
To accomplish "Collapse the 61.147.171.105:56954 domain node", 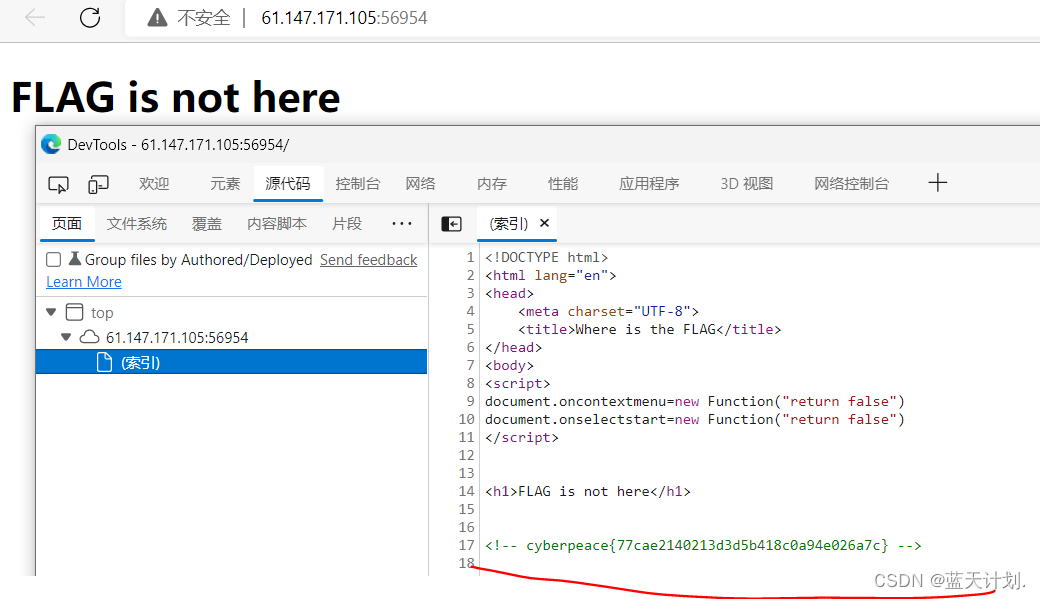I will 66,337.
